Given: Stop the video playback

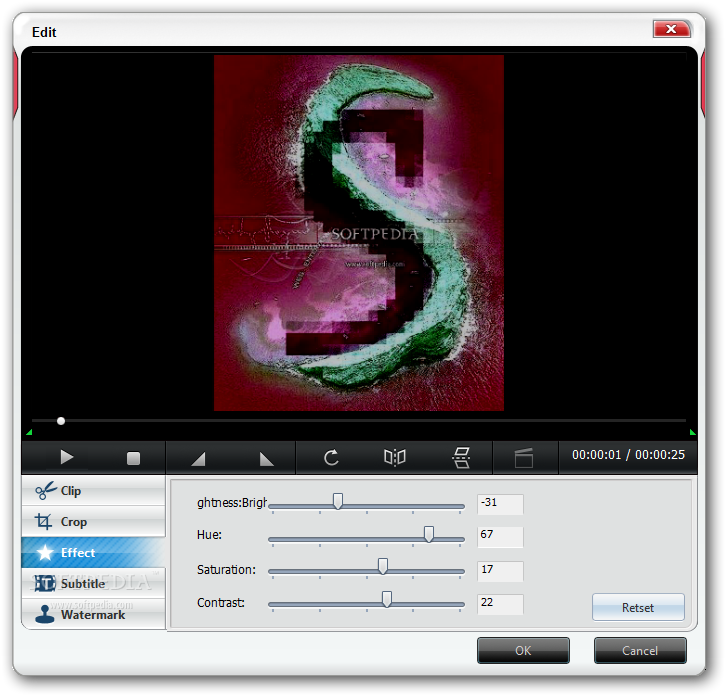Looking at the screenshot, I should pyautogui.click(x=133, y=458).
